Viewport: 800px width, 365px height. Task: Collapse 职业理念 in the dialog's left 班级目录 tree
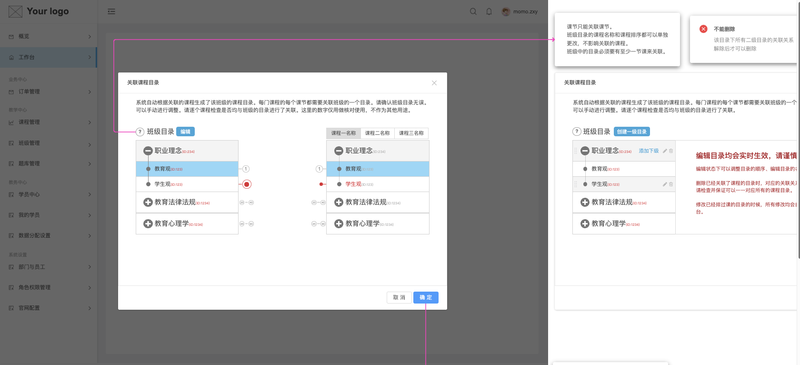click(x=148, y=151)
